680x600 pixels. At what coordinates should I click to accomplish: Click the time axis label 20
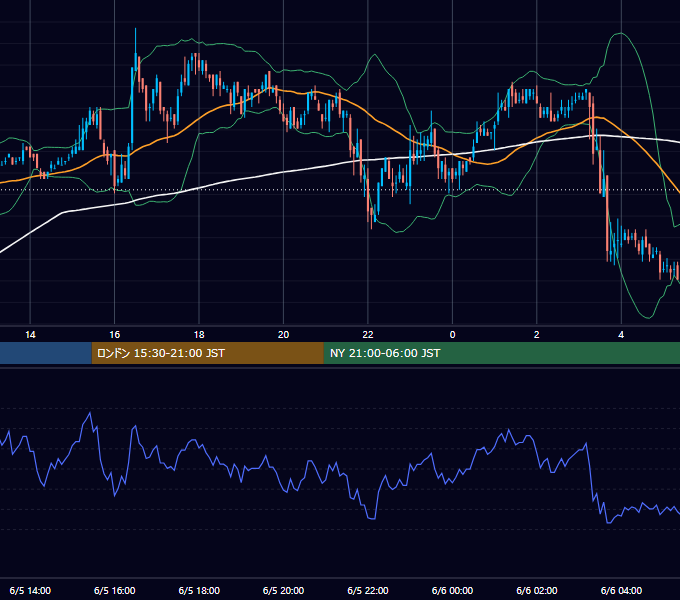pyautogui.click(x=283, y=335)
